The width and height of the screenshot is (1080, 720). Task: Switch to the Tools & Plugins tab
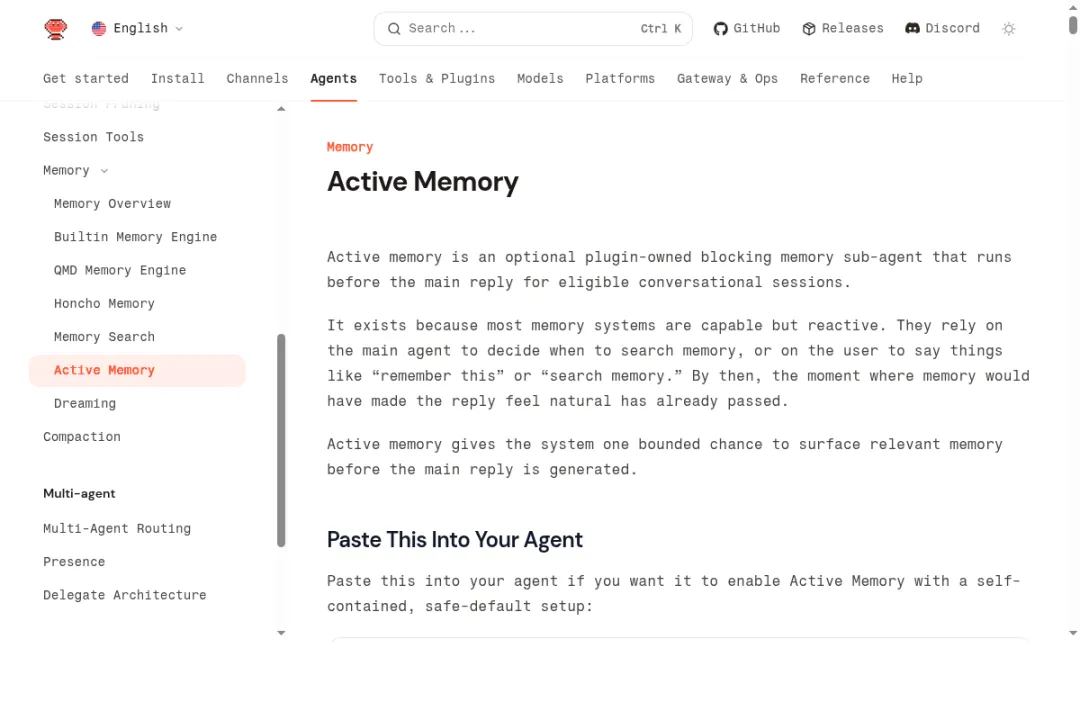pos(436,78)
